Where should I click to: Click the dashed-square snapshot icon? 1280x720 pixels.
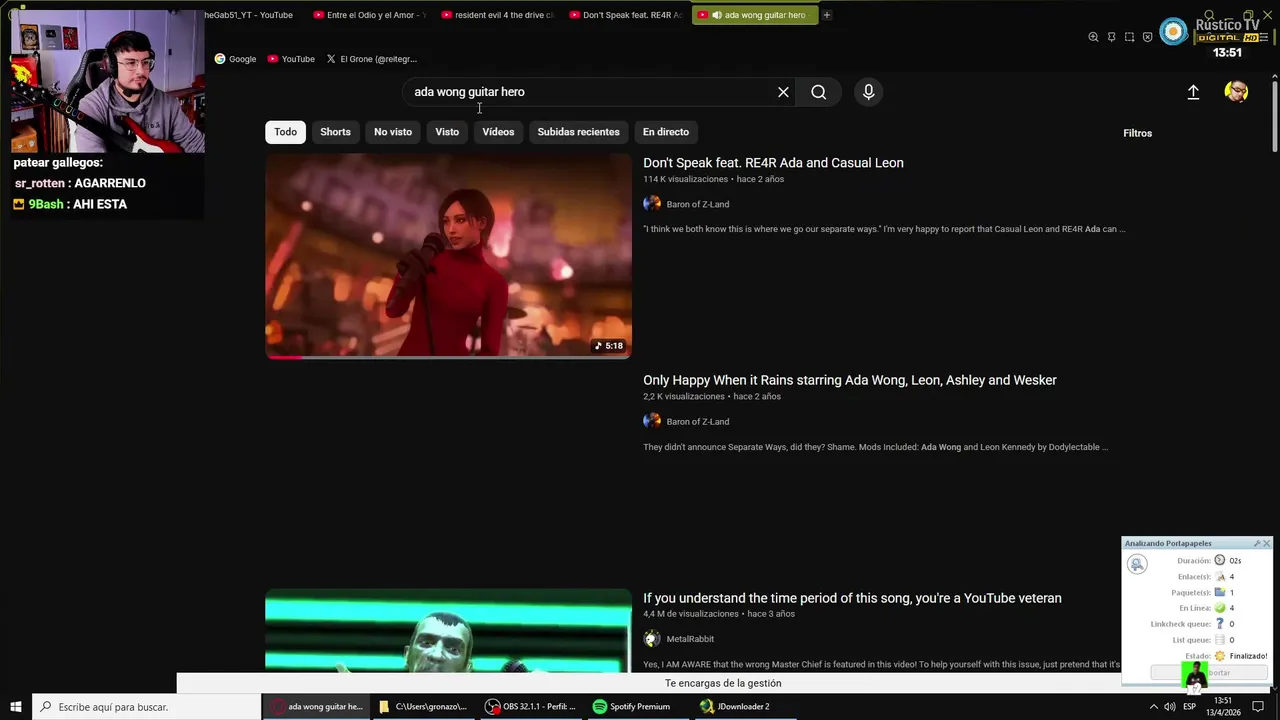tap(1129, 37)
